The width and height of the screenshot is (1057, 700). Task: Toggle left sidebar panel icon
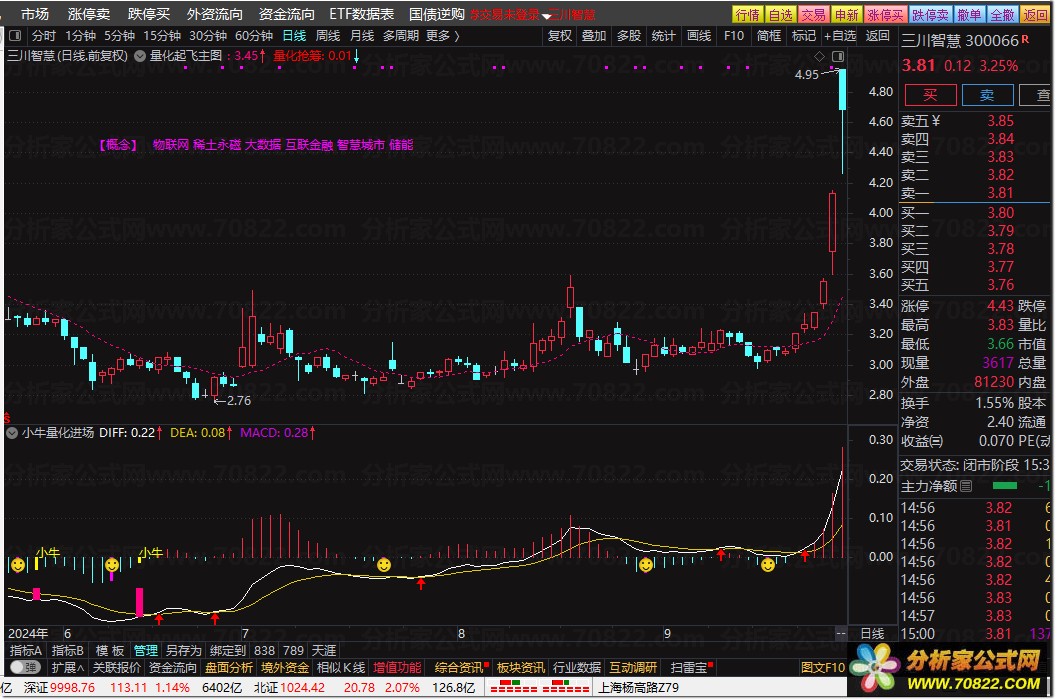pyautogui.click(x=16, y=36)
